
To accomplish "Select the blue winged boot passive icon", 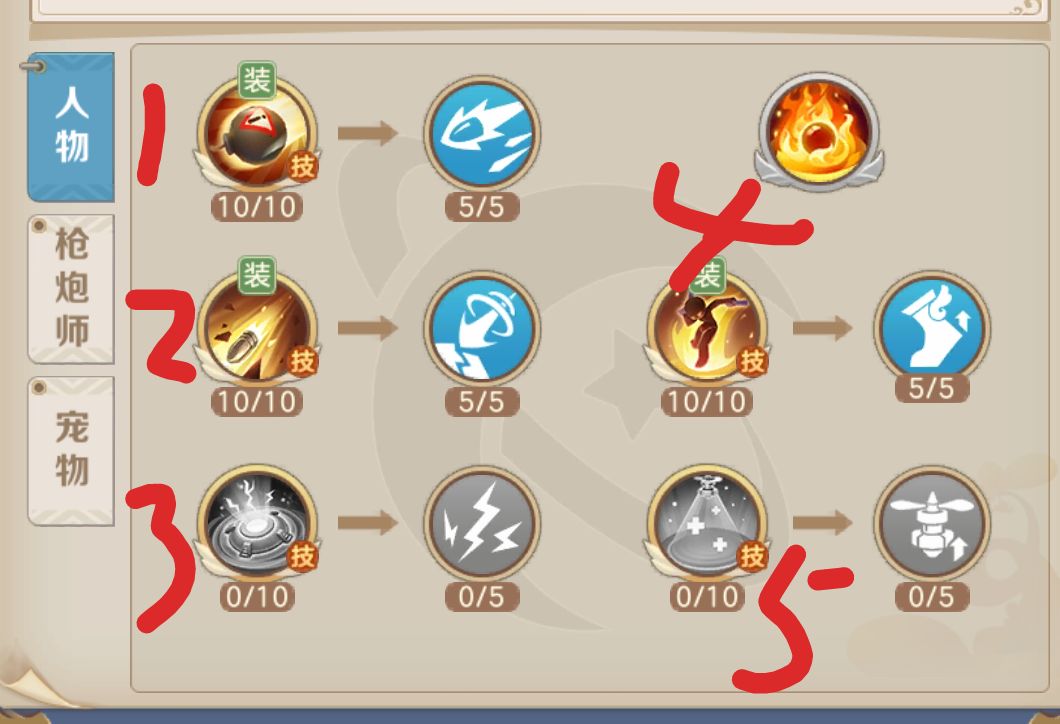I will pyautogui.click(x=932, y=327).
